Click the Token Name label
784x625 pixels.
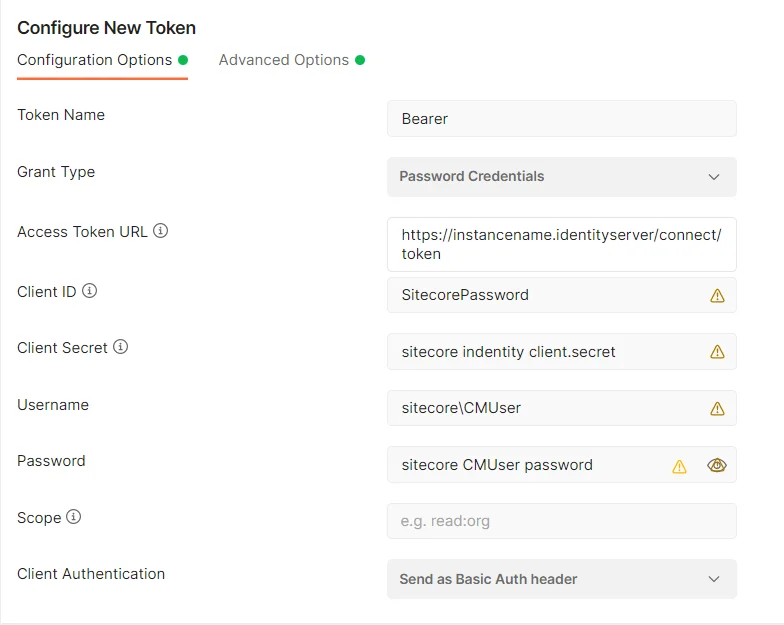61,115
